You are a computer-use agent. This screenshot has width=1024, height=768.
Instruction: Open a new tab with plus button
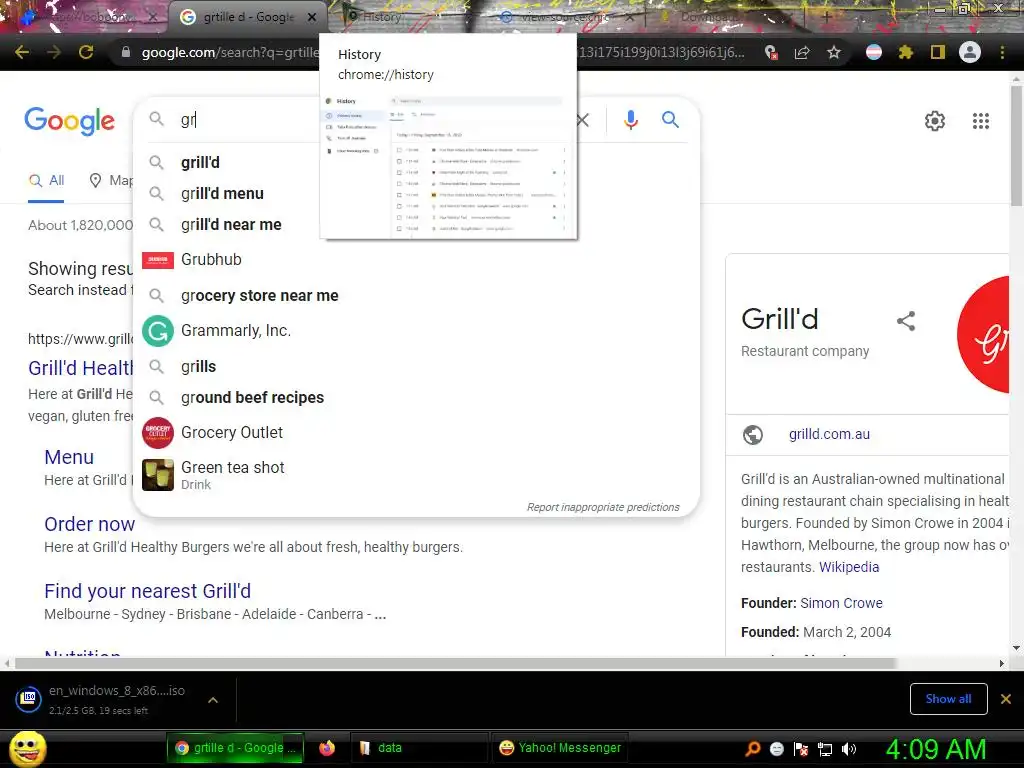pyautogui.click(x=826, y=17)
